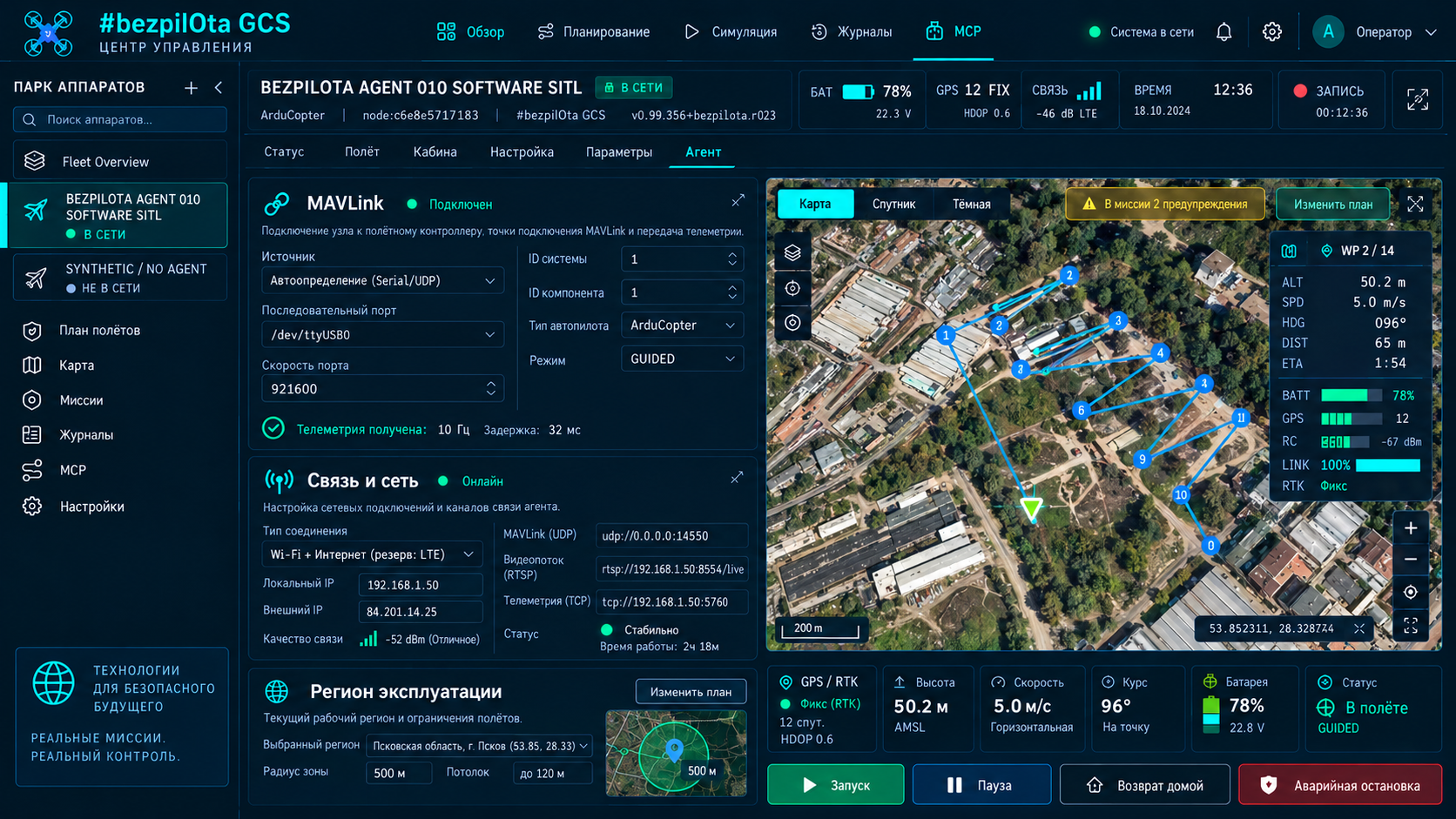
Task: Center map on vehicle location
Action: click(x=1411, y=593)
